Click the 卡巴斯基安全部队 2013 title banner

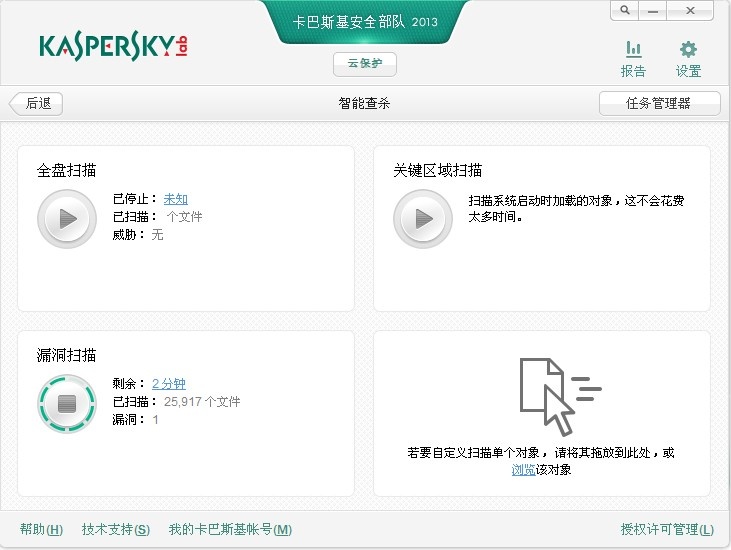(365, 22)
